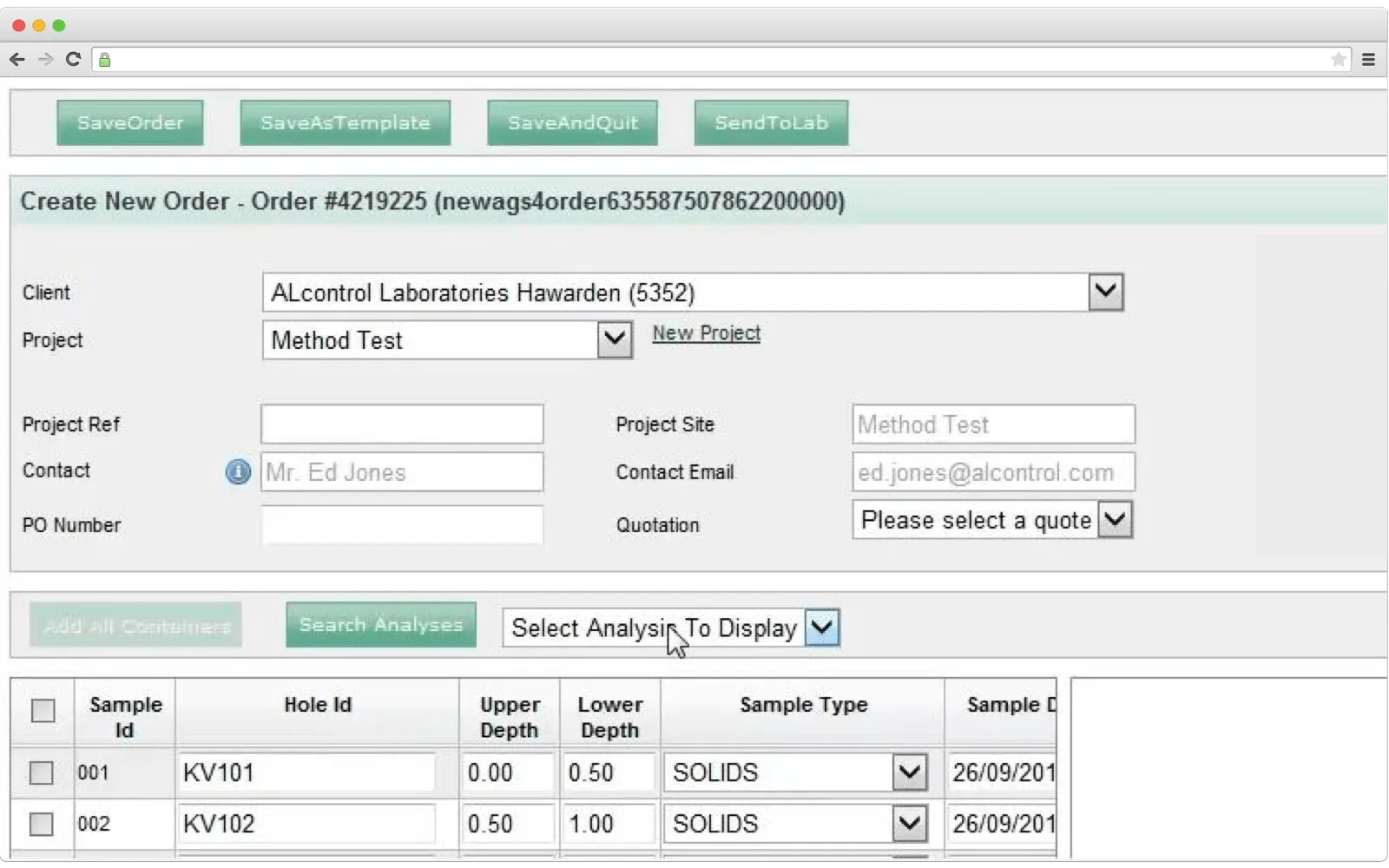1389x868 pixels.
Task: Tick the checkbox for sample 001
Action: [41, 773]
